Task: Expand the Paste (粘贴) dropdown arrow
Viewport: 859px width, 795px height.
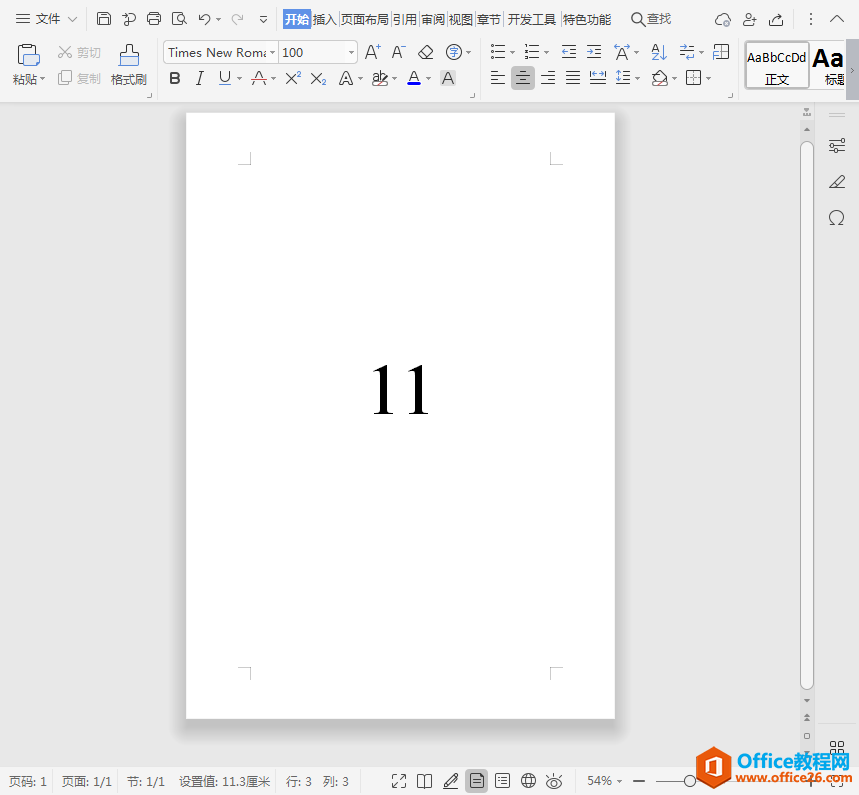Action: tap(42, 79)
